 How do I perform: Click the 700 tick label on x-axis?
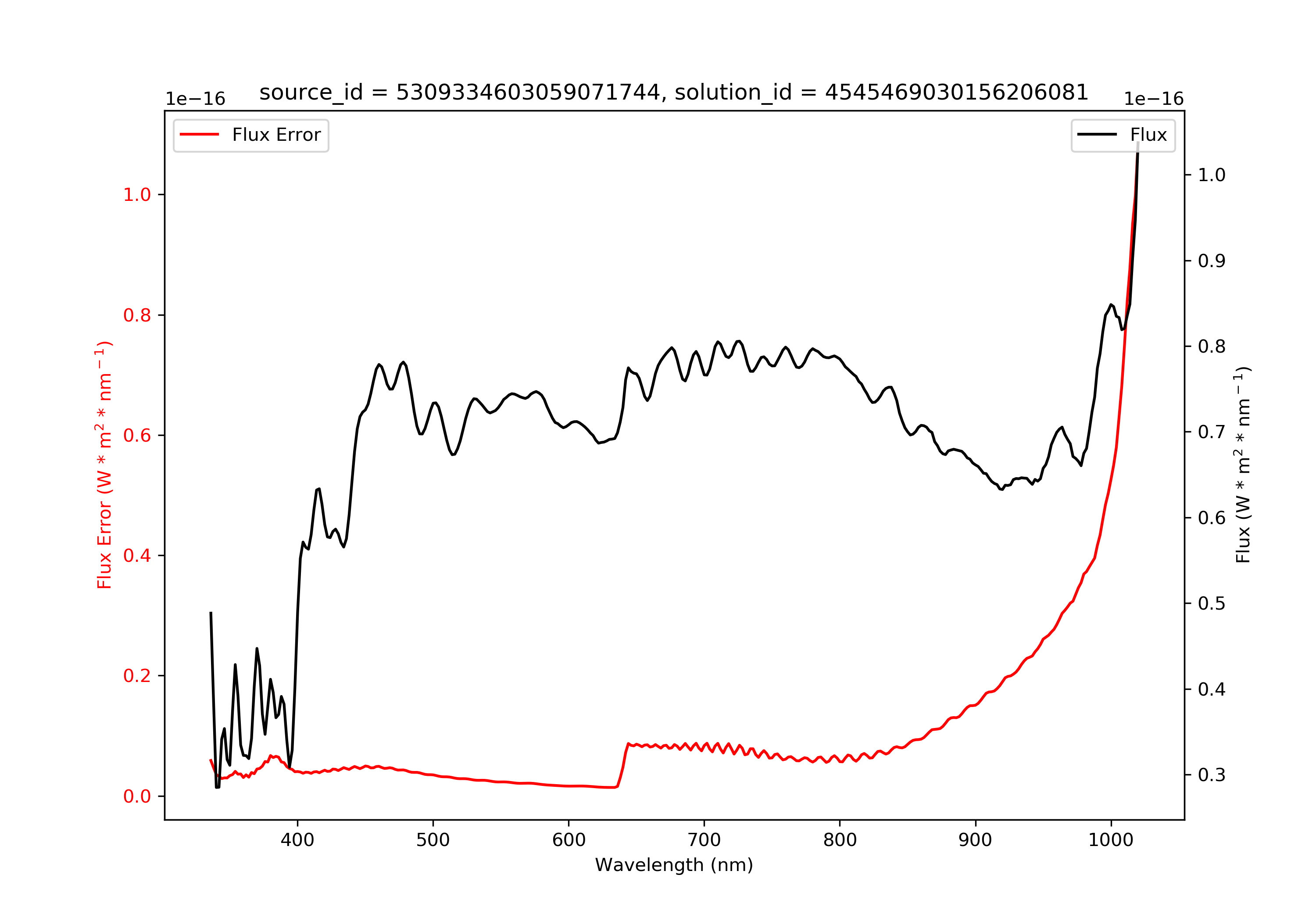click(704, 840)
